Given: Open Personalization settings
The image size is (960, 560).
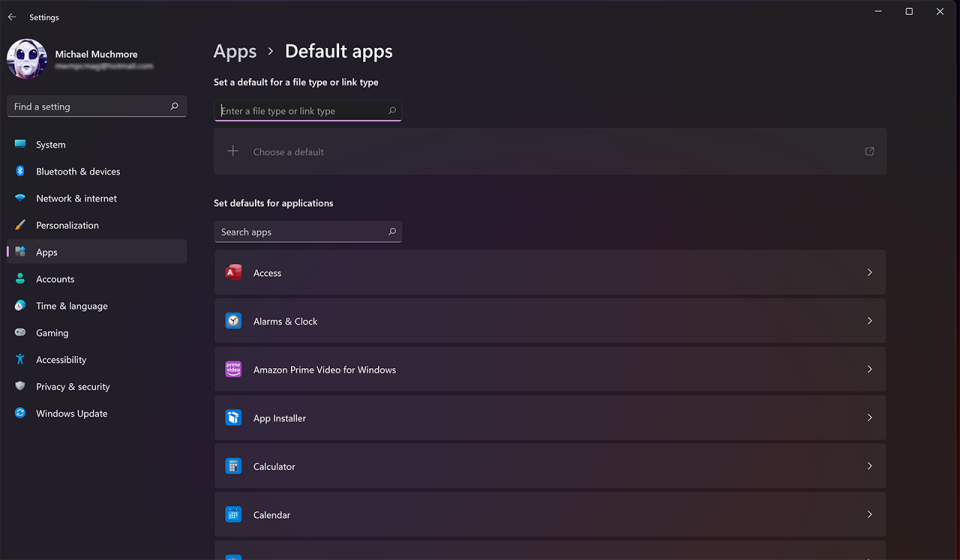Looking at the screenshot, I should 97,225.
